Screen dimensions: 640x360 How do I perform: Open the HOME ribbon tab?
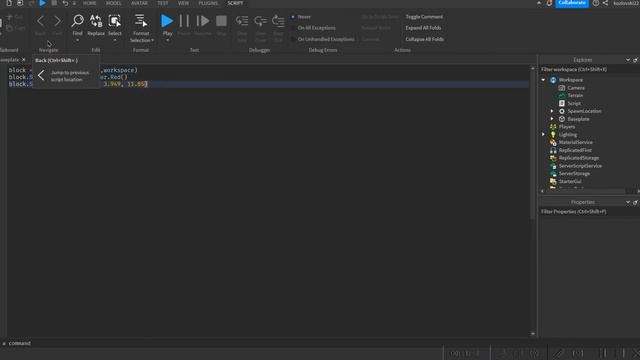[89, 3]
